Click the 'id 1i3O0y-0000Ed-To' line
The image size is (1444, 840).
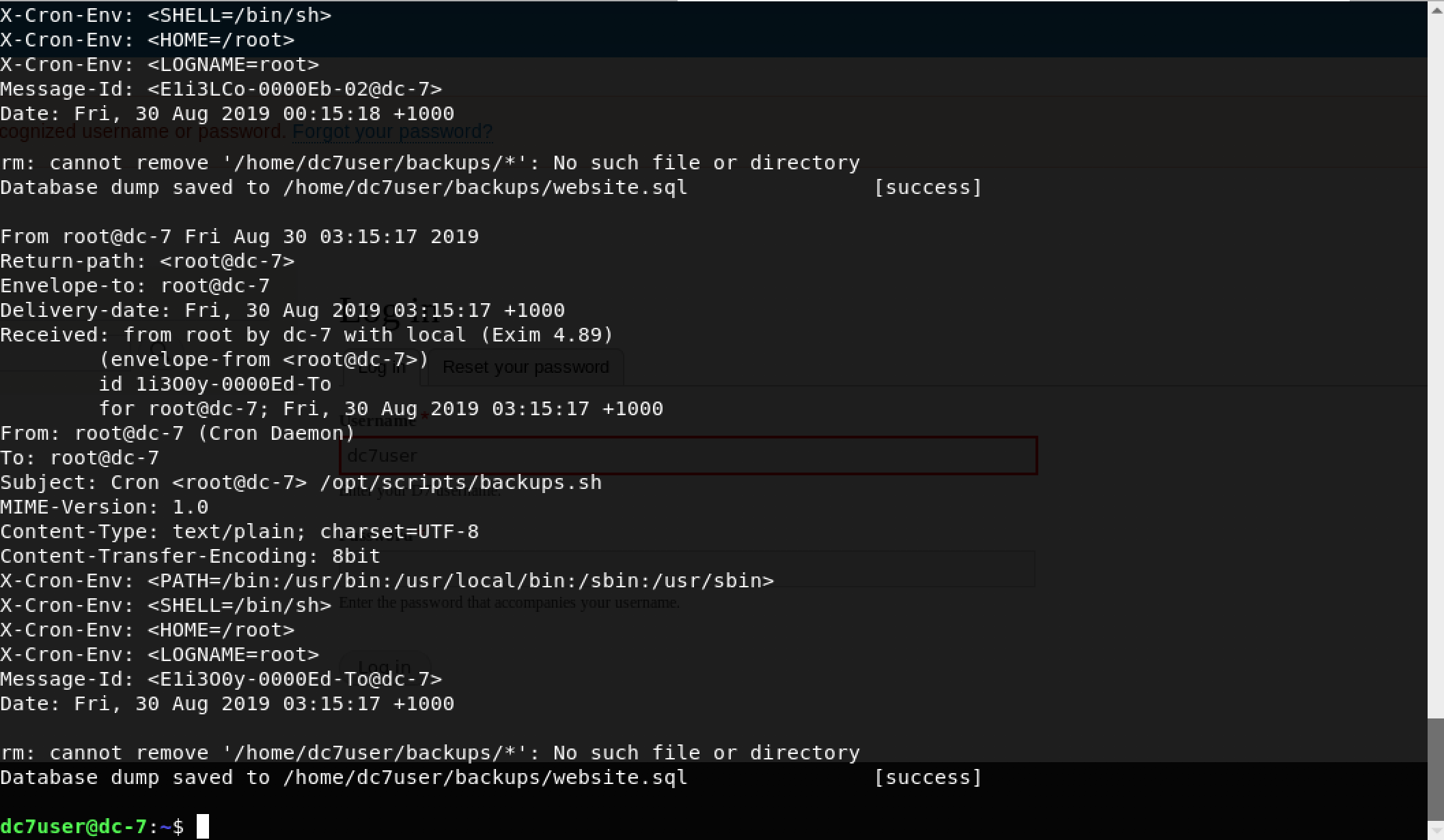point(215,384)
